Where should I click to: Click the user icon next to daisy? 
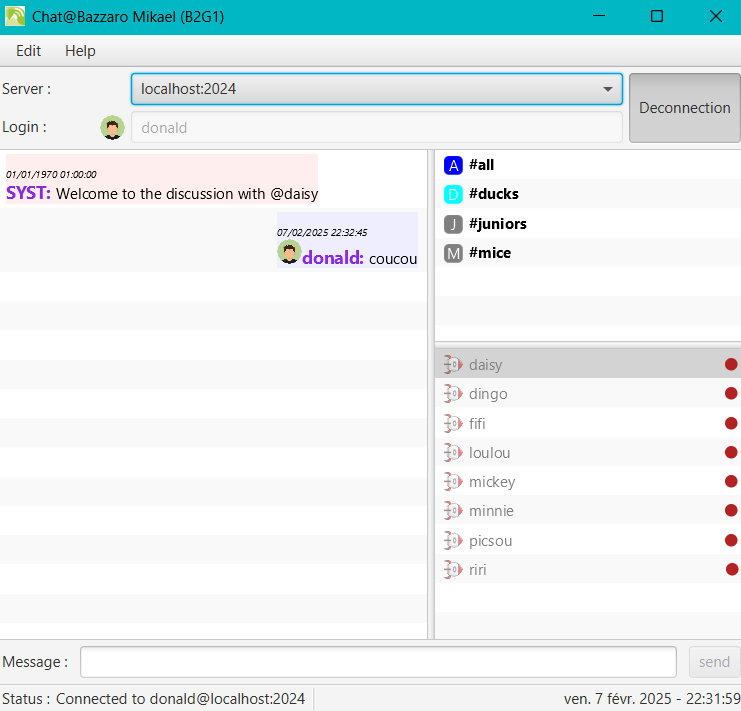[x=453, y=365]
